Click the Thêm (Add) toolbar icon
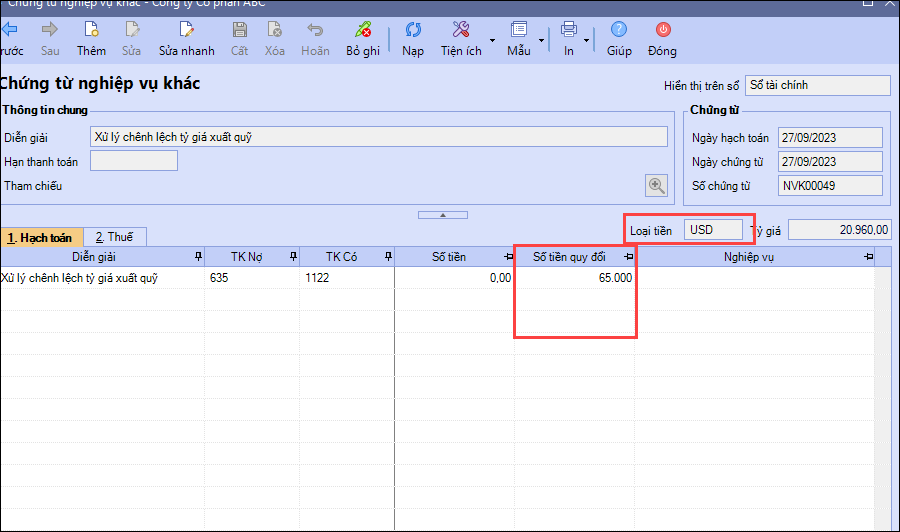Image resolution: width=900 pixels, height=532 pixels. coord(91,30)
